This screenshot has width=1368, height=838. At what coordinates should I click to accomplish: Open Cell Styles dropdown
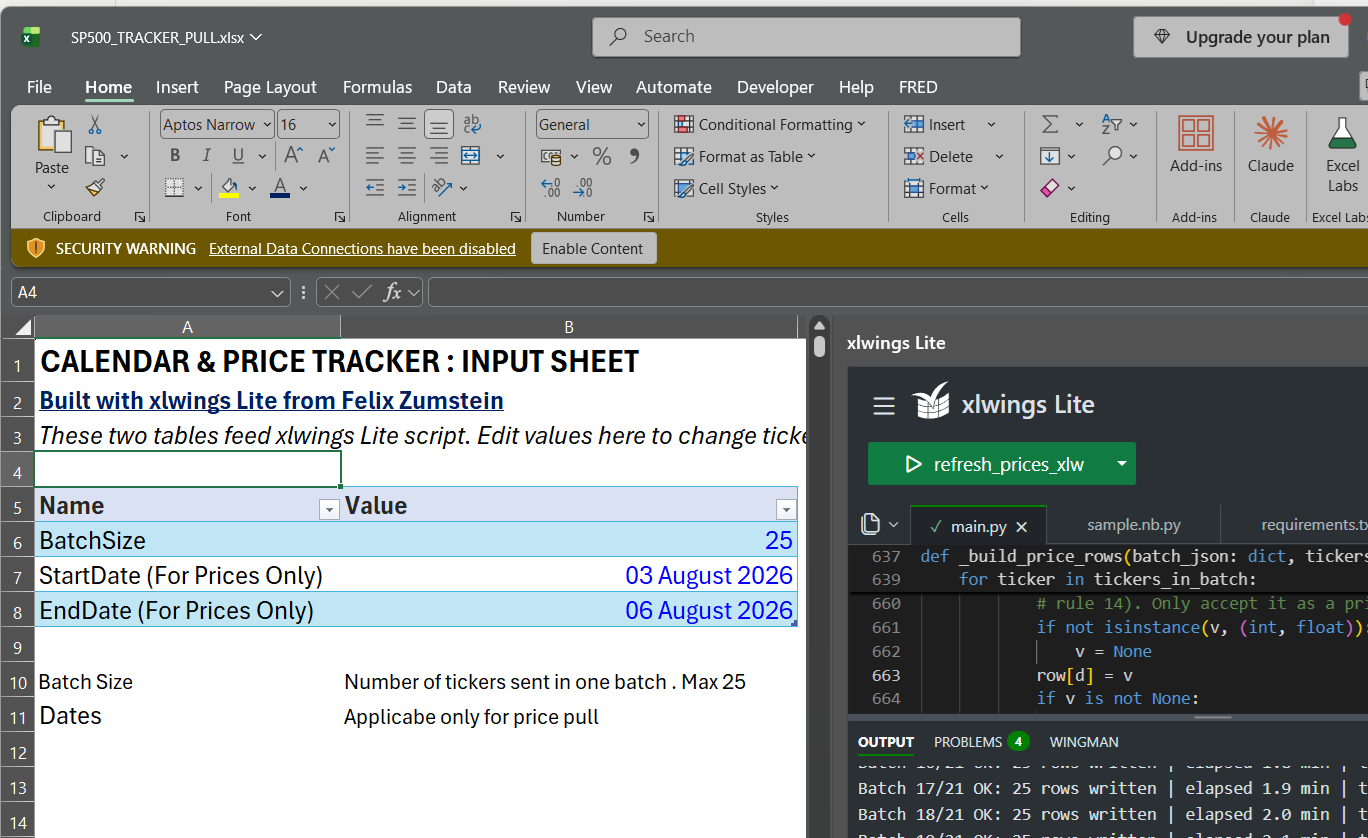click(x=726, y=188)
